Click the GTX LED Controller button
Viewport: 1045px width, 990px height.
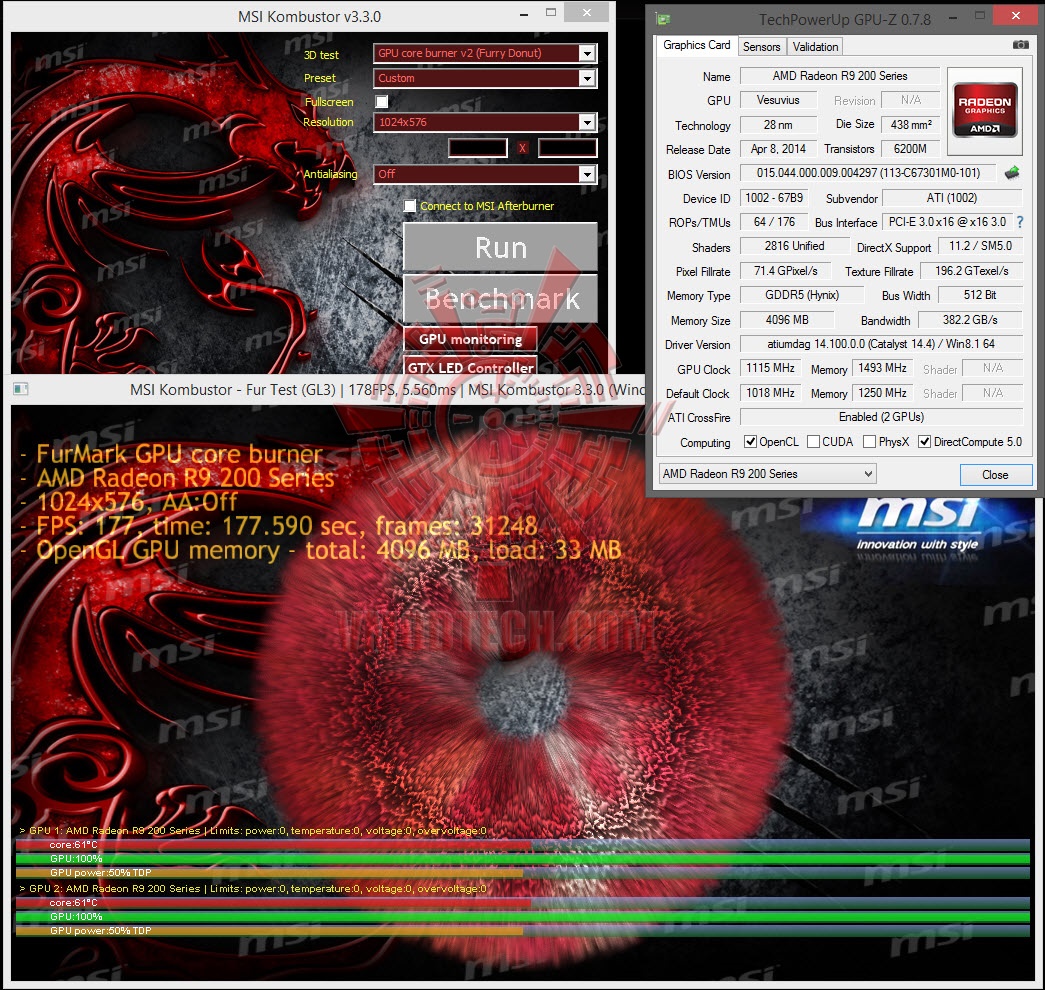pyautogui.click(x=471, y=365)
